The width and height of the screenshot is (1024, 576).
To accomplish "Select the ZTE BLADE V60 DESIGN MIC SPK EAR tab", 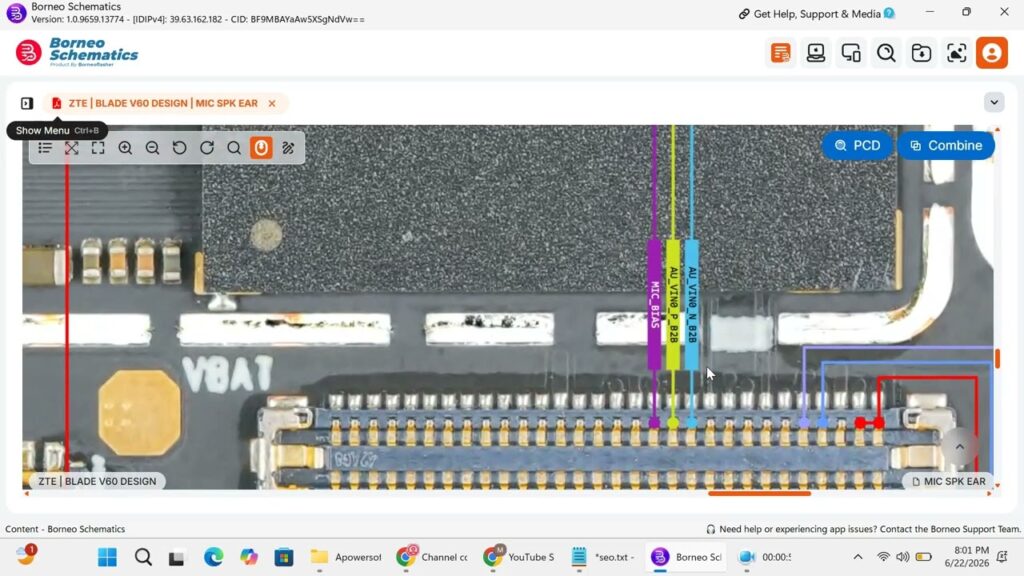I will pyautogui.click(x=163, y=103).
